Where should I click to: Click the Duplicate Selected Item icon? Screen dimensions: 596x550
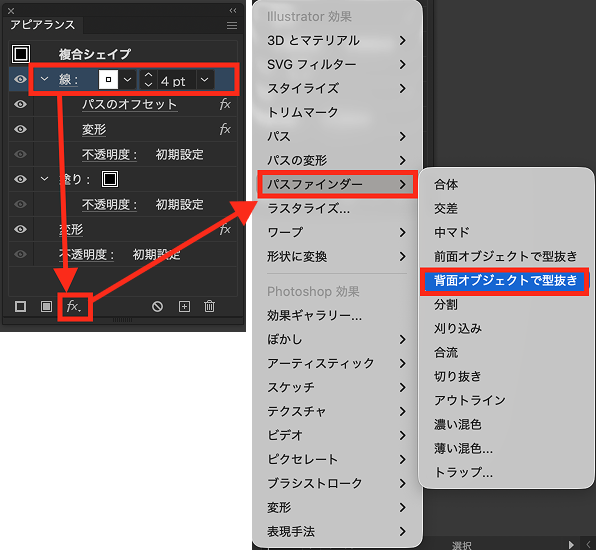(184, 306)
